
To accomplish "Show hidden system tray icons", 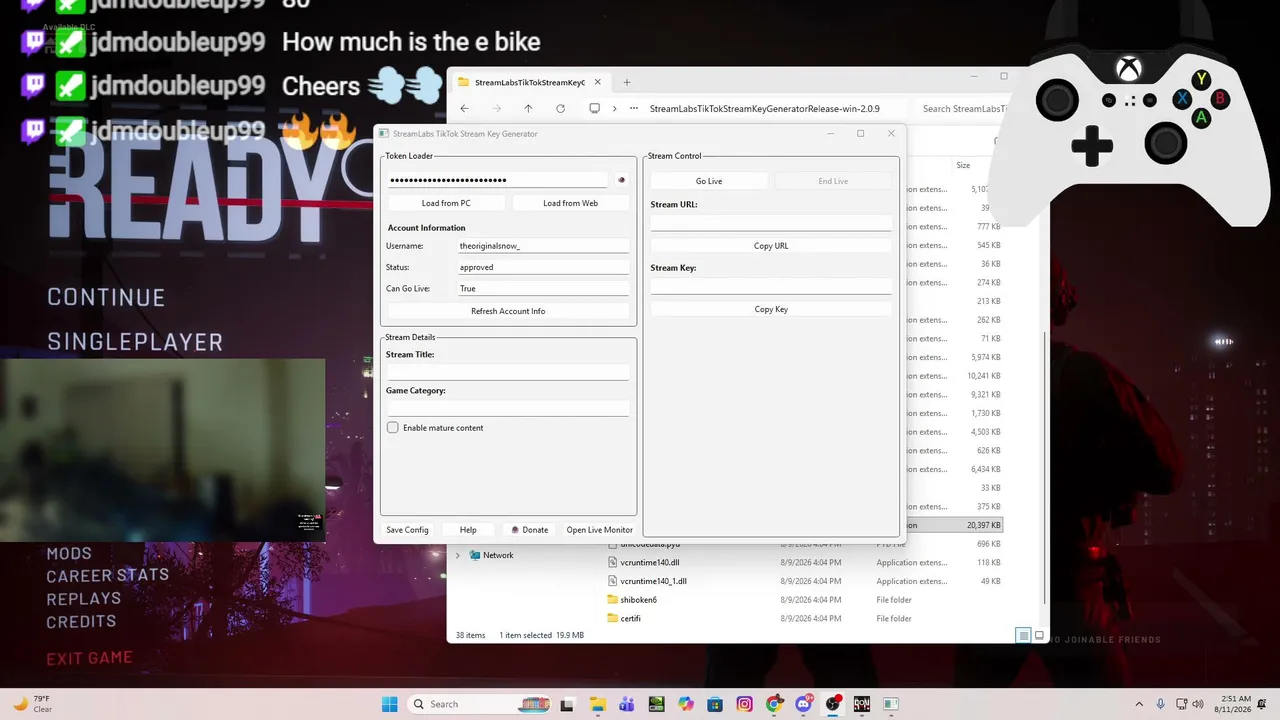I will [1139, 704].
